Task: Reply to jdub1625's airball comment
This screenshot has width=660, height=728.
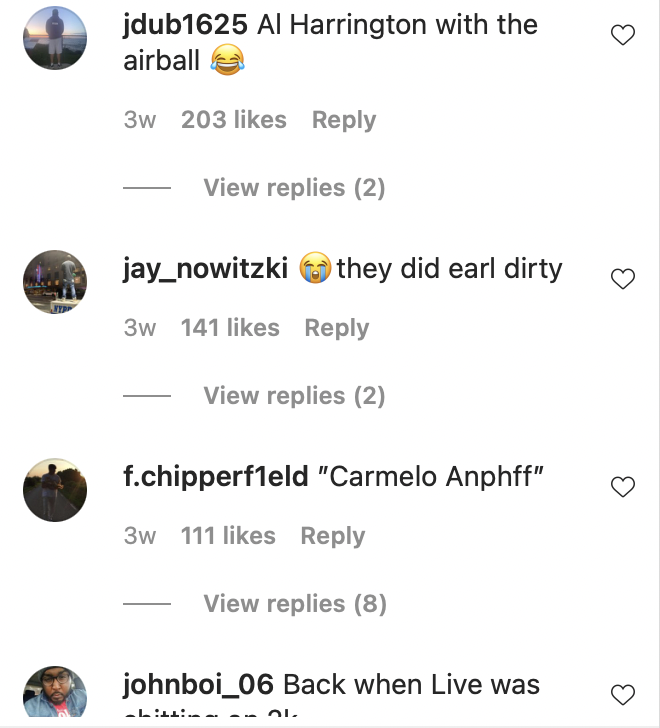Action: [x=344, y=120]
